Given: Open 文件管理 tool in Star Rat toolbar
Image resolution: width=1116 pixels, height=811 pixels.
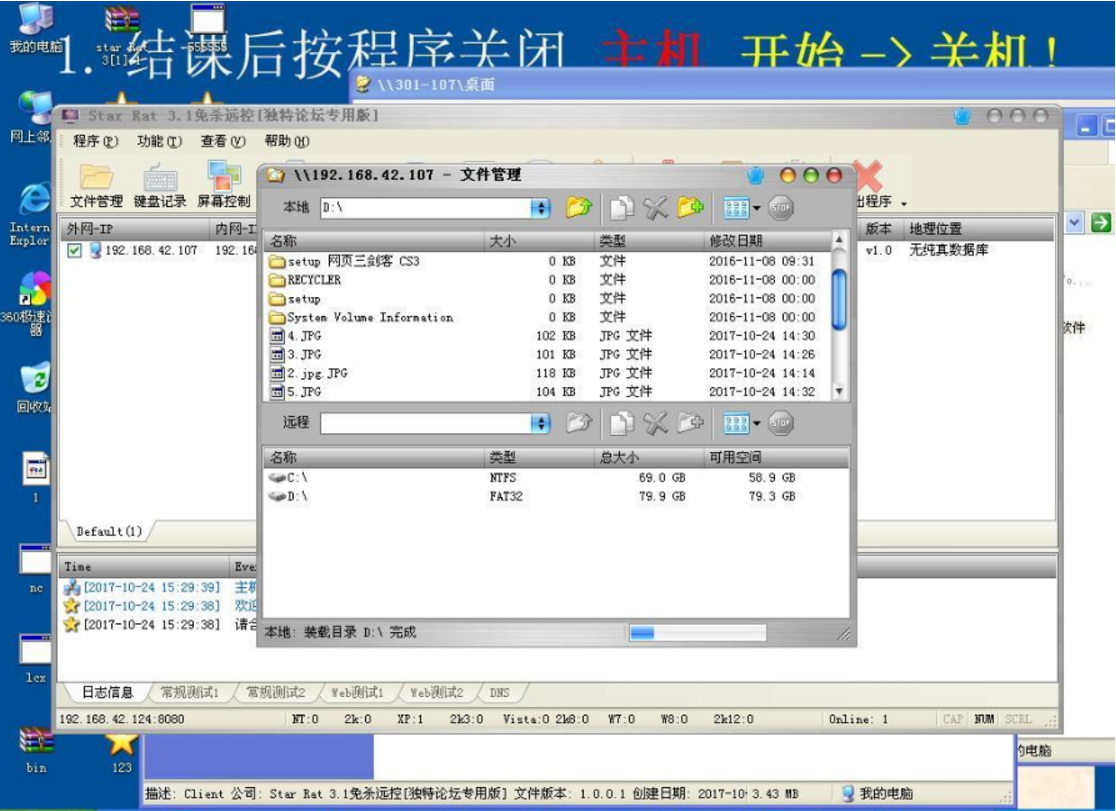Looking at the screenshot, I should [x=96, y=186].
